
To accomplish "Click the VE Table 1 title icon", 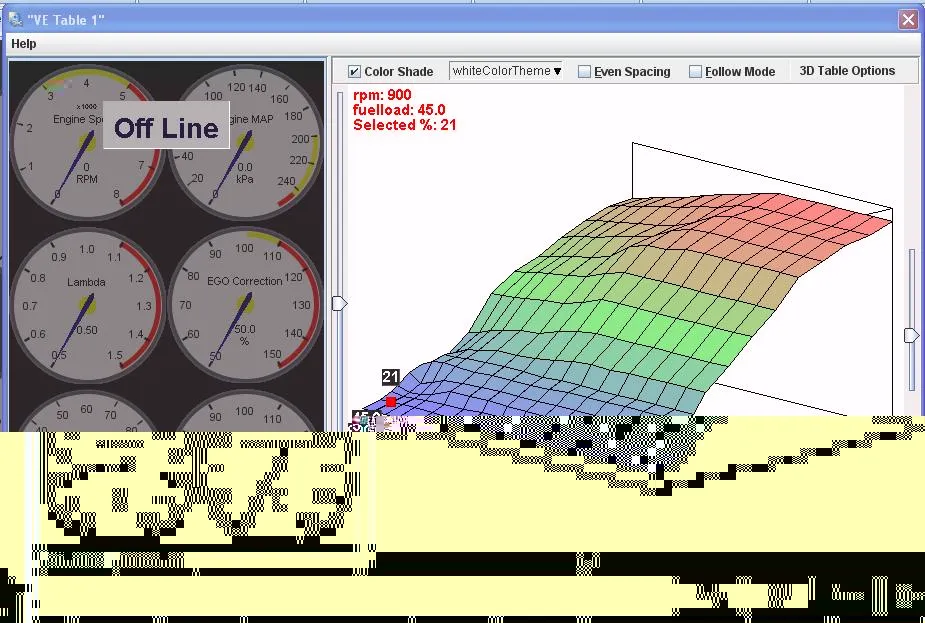I will pos(16,20).
